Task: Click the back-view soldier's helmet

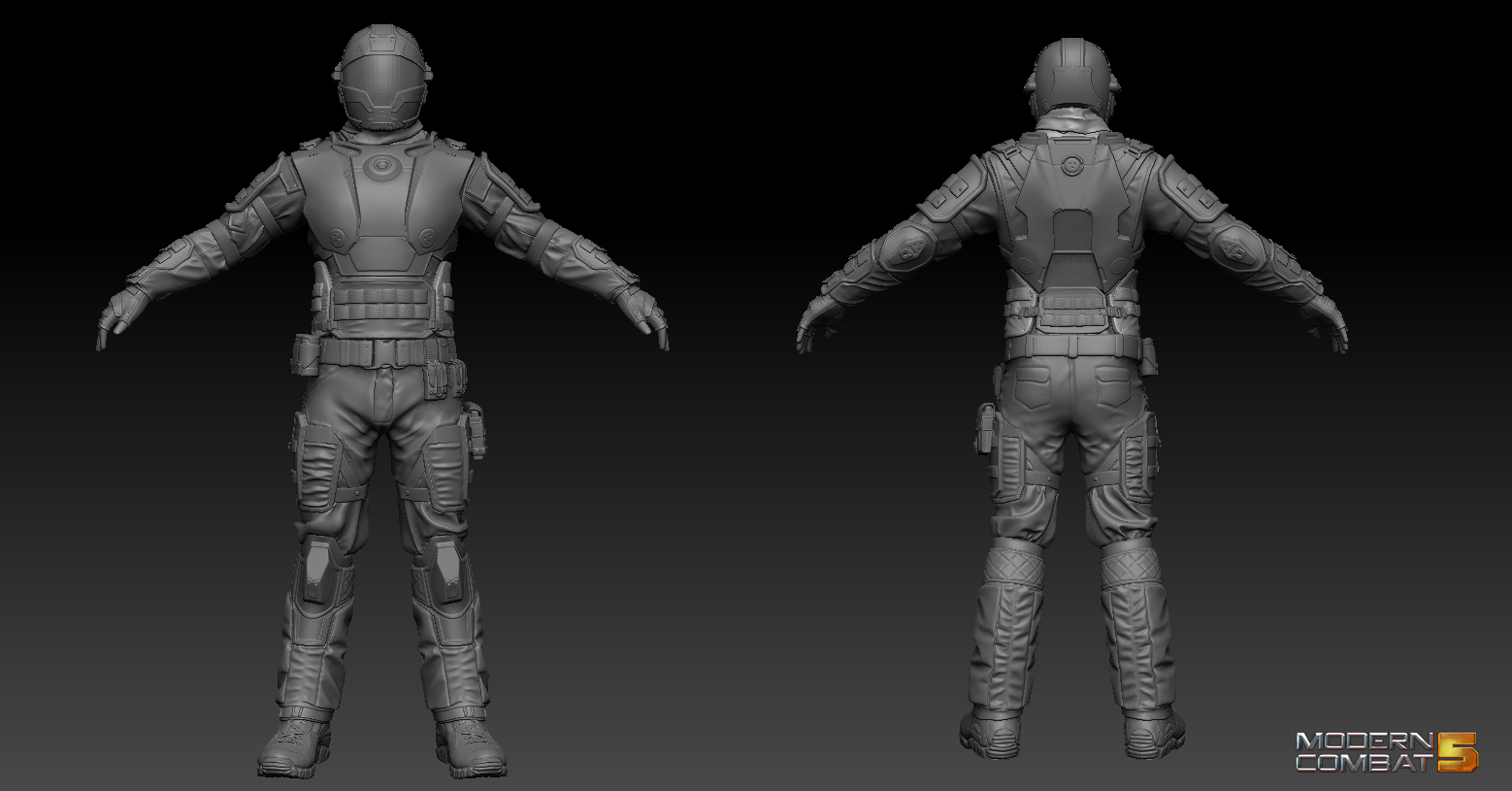Action: click(x=1071, y=74)
